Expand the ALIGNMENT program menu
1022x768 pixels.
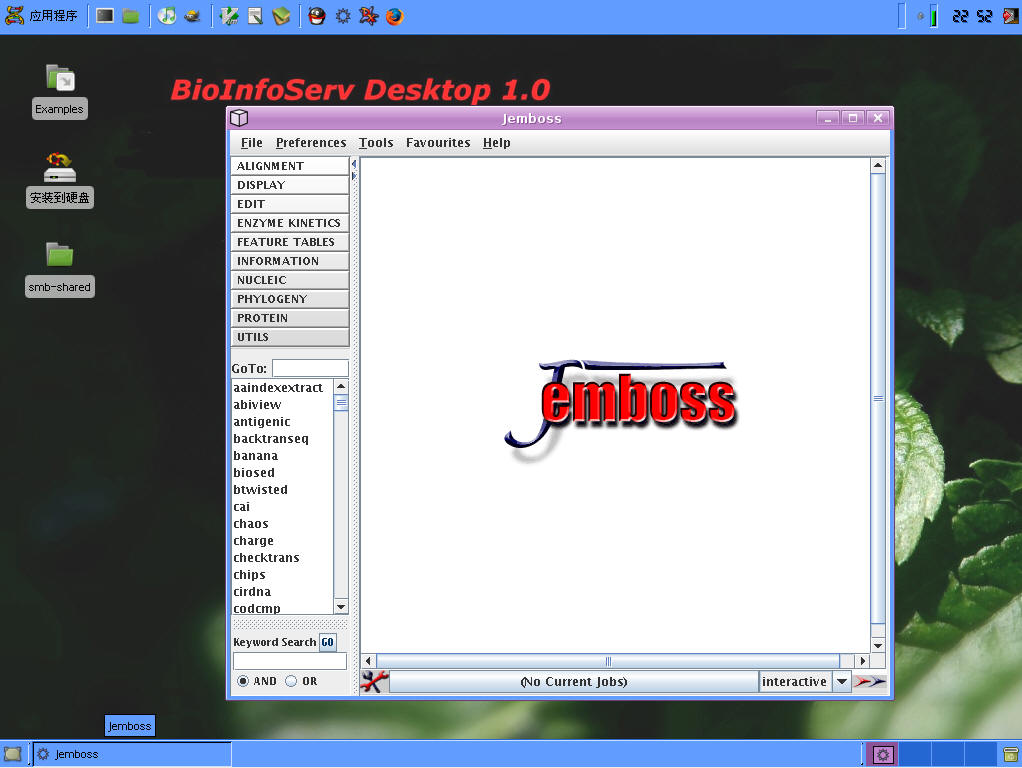pyautogui.click(x=290, y=166)
